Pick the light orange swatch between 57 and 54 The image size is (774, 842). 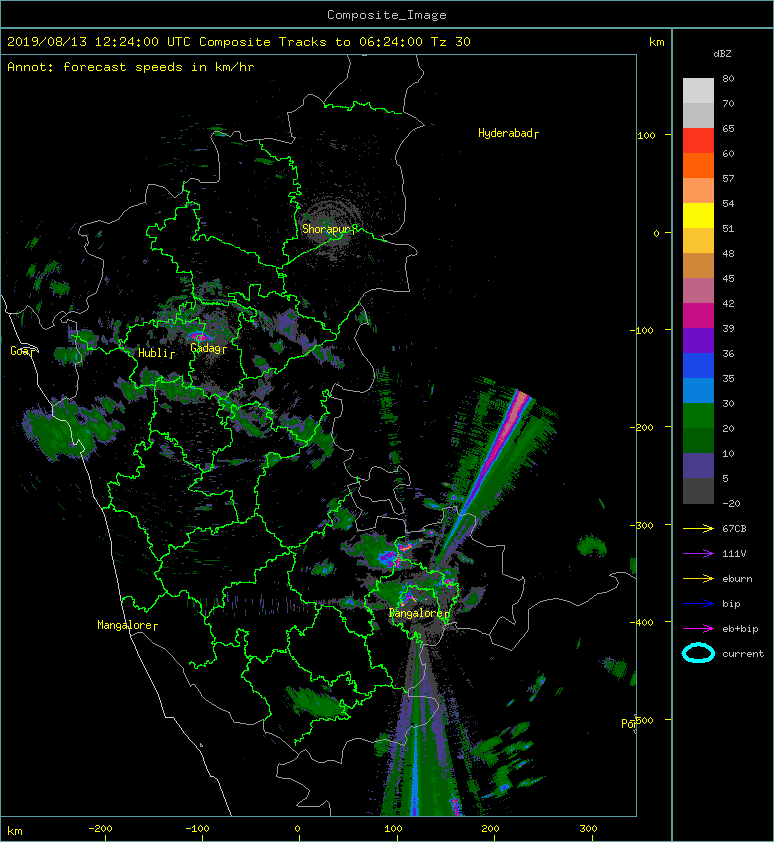point(698,190)
